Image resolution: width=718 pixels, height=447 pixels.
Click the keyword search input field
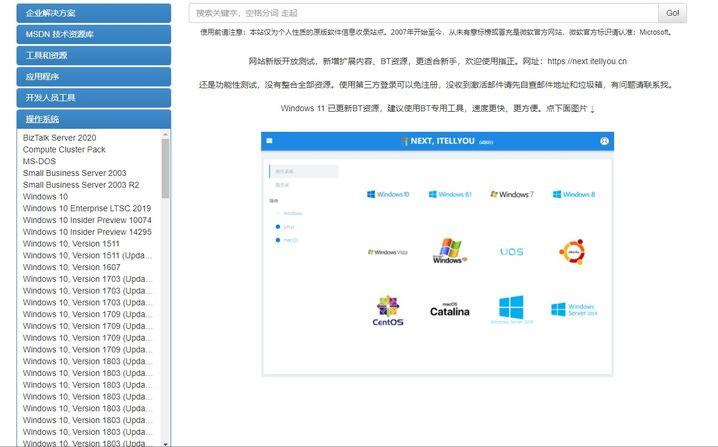coord(424,13)
